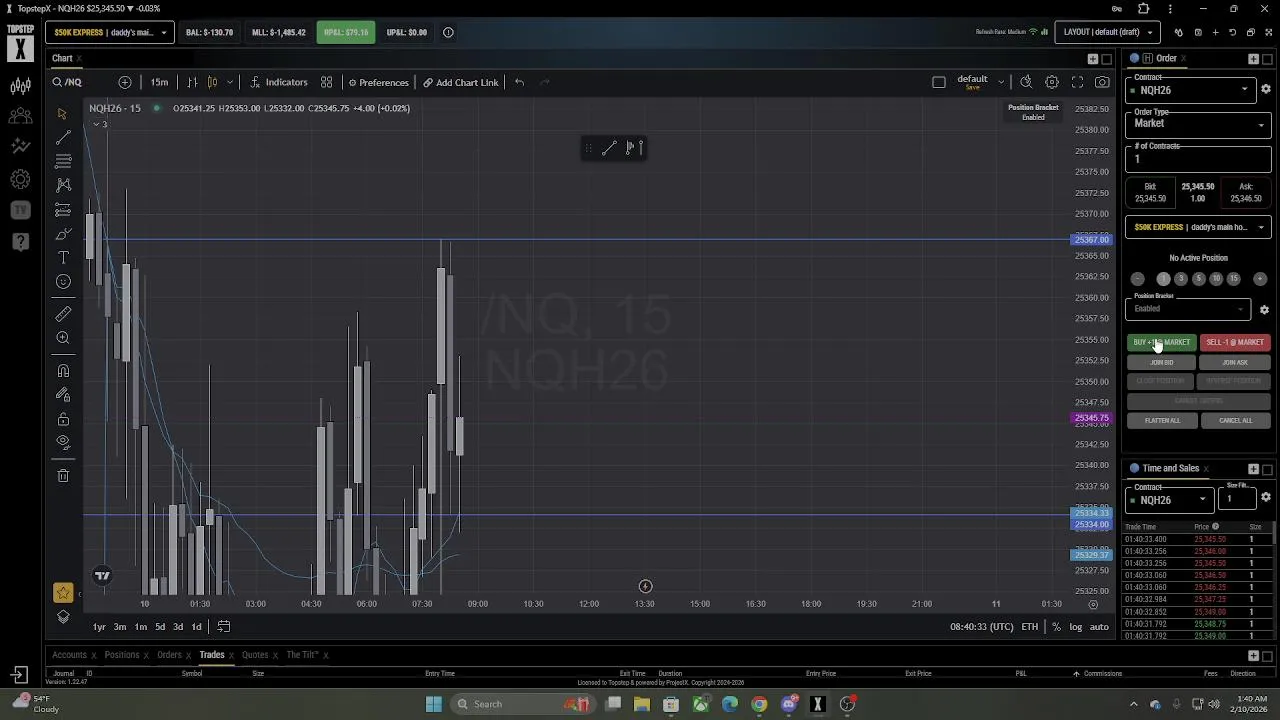Click Add Chart Link
Screen dimensions: 1280x720
pos(460,82)
